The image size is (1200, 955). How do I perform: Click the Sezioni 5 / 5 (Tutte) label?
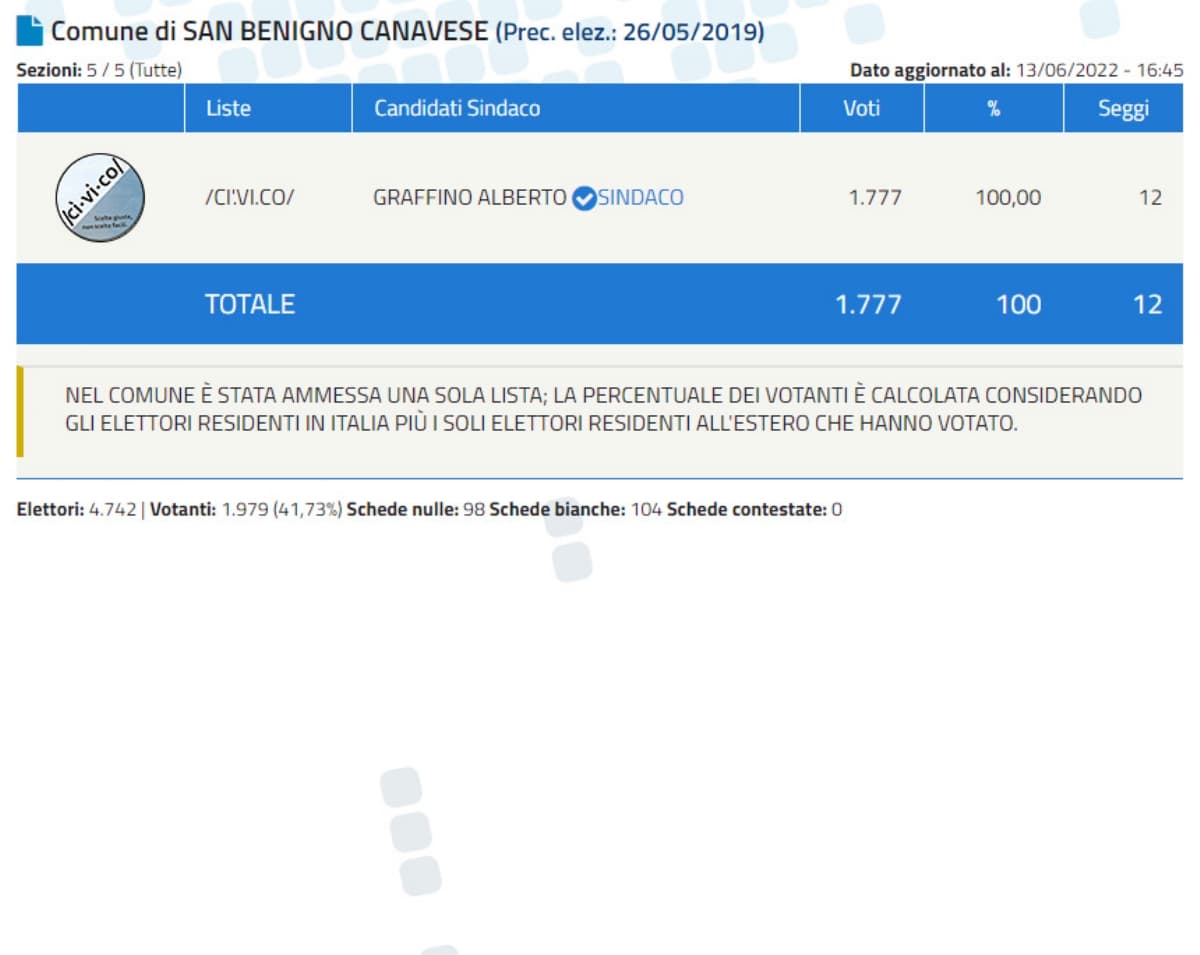[99, 71]
